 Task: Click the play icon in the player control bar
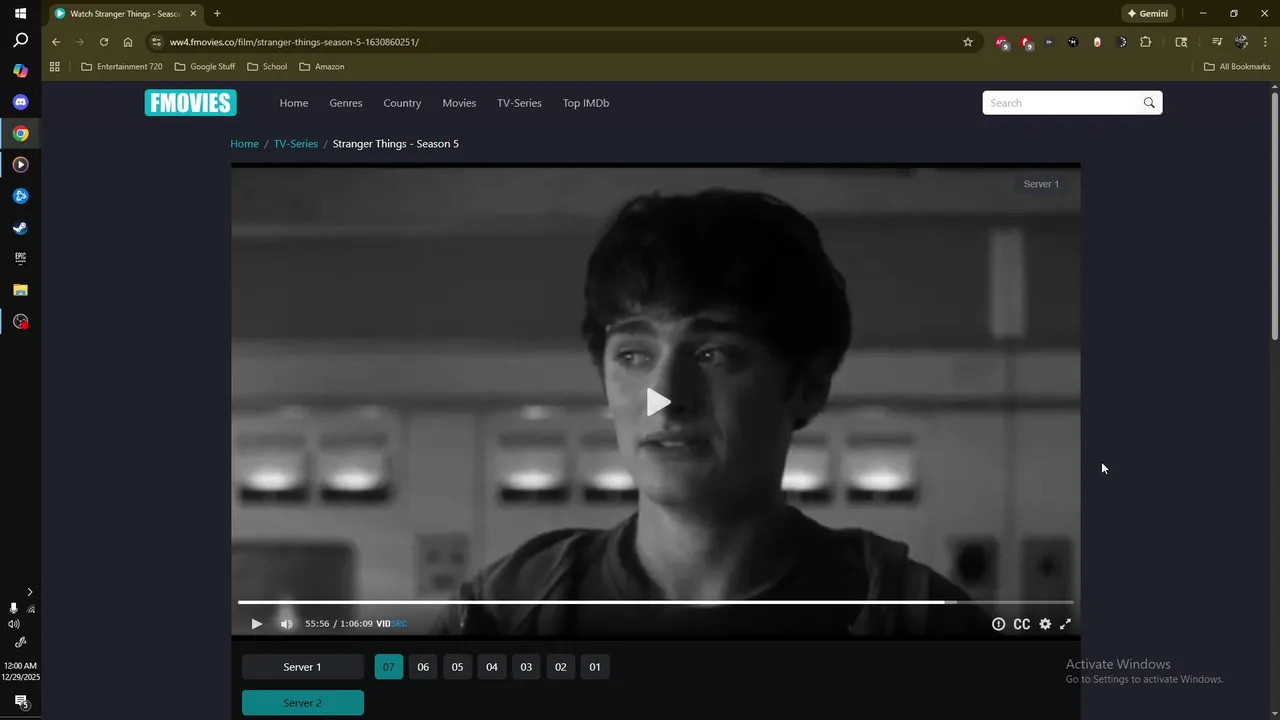click(256, 624)
